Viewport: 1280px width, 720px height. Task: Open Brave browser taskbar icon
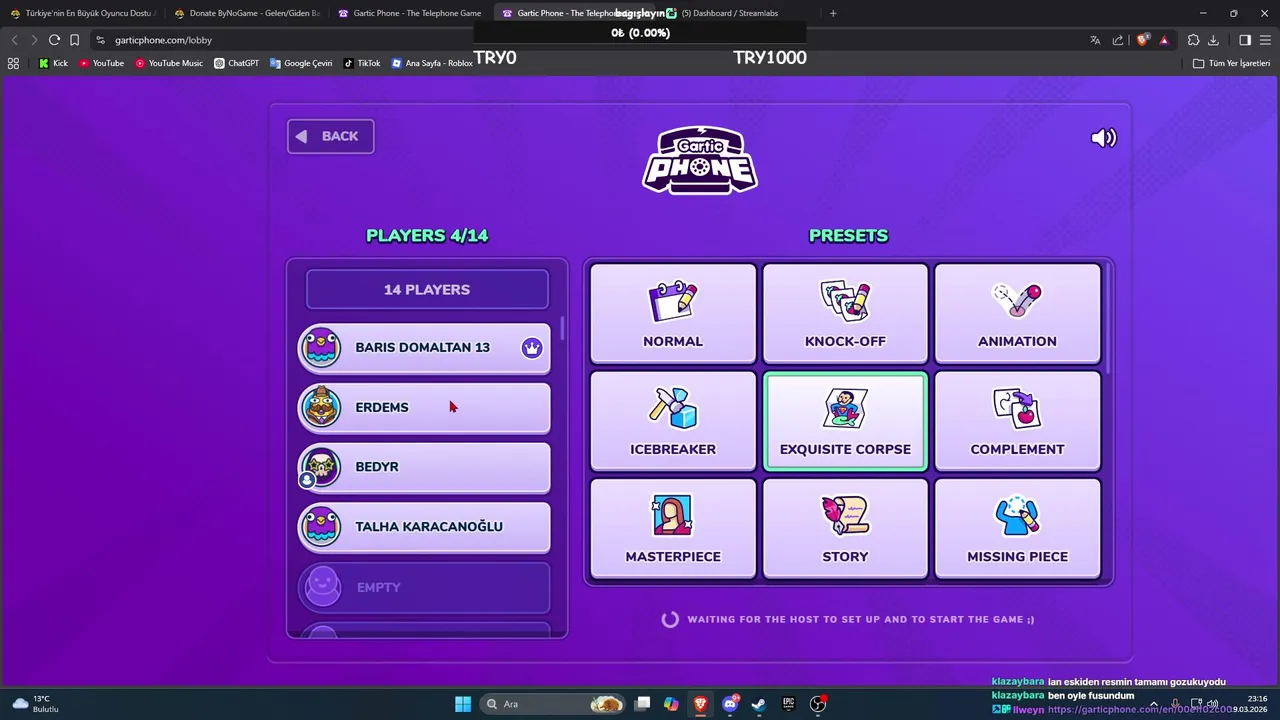pyautogui.click(x=701, y=704)
